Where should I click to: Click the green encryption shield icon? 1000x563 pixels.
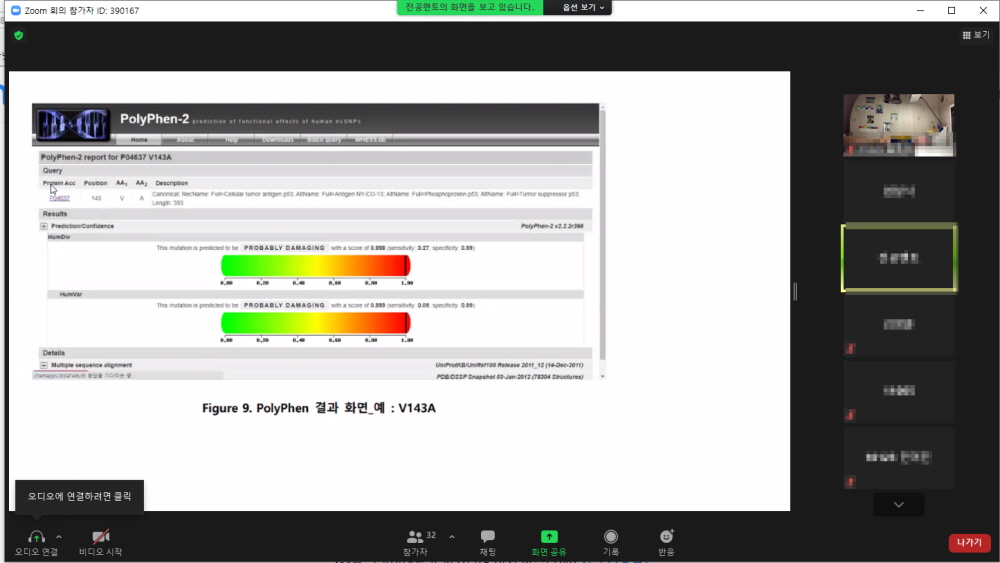(x=18, y=36)
